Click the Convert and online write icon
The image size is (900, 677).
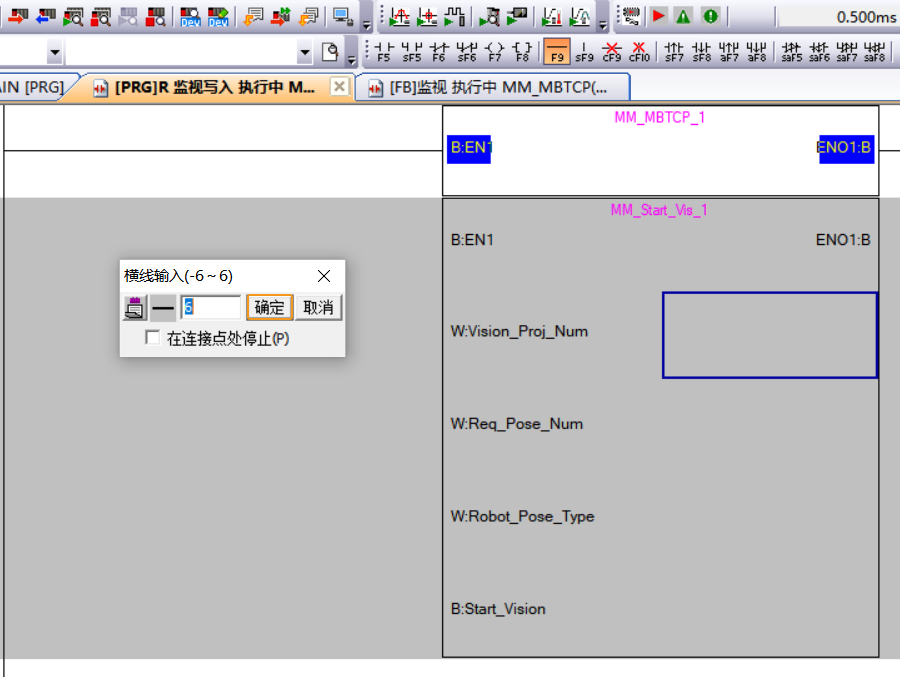pyautogui.click(x=281, y=17)
